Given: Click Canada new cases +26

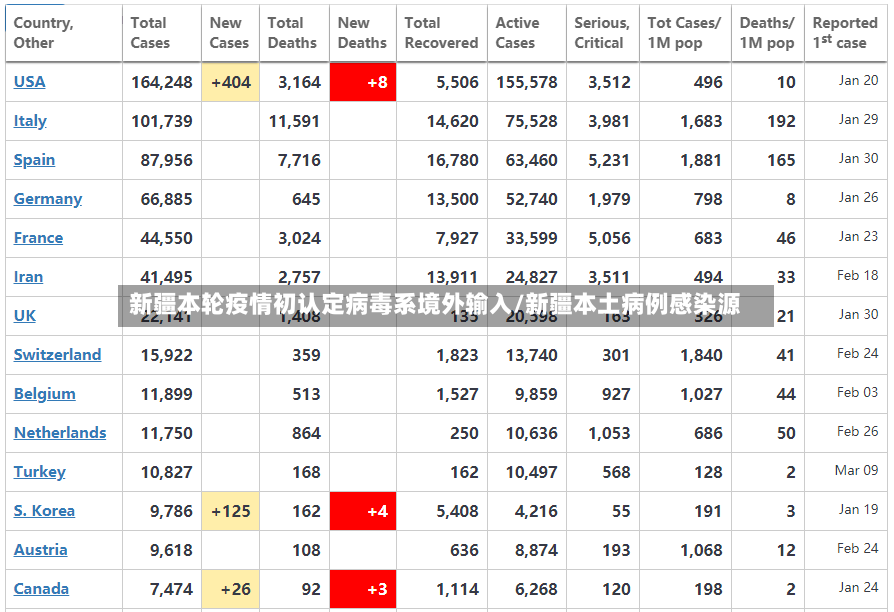Looking at the screenshot, I should click(230, 589).
